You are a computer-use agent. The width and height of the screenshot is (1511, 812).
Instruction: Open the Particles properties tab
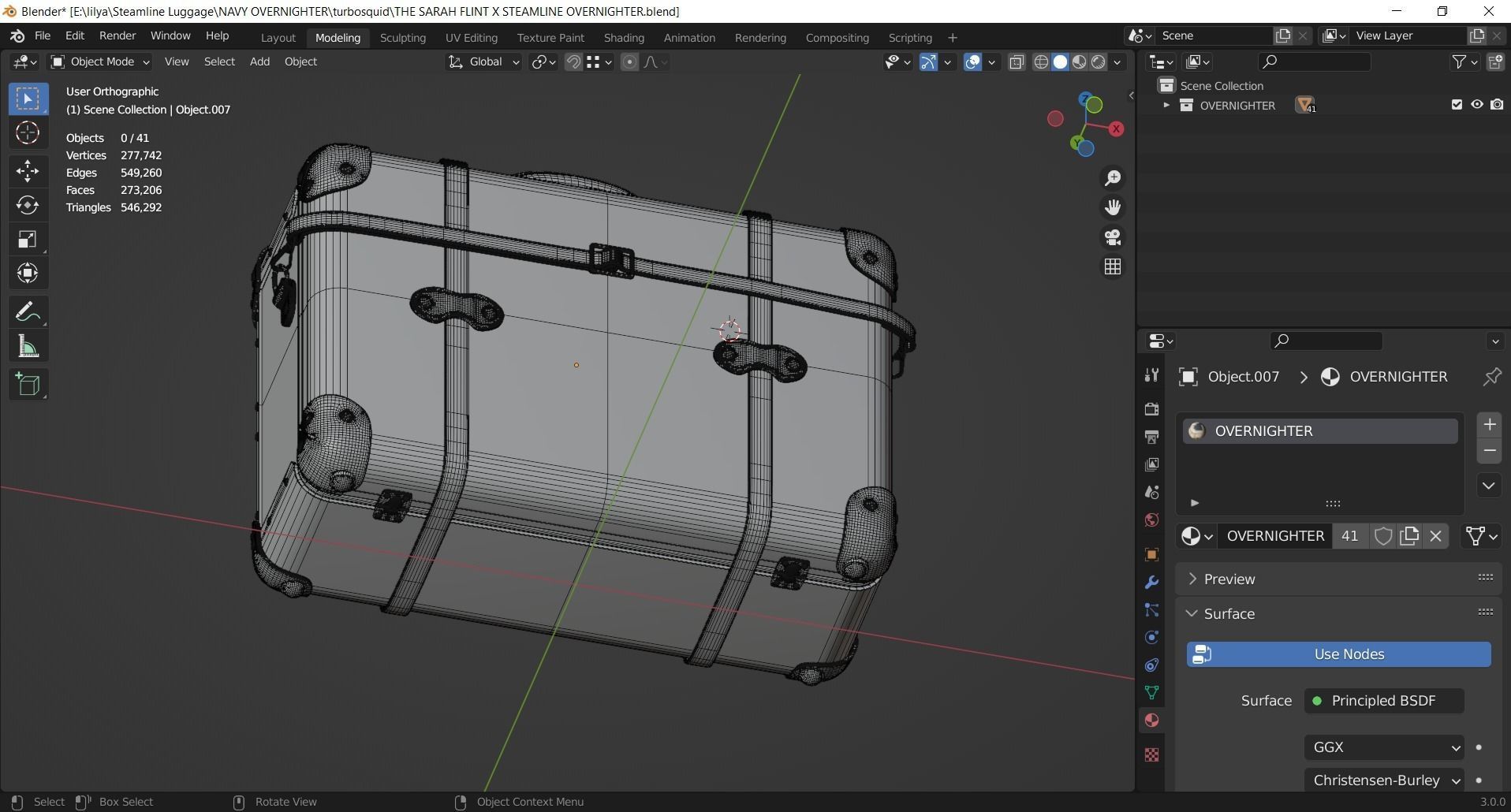click(x=1151, y=610)
